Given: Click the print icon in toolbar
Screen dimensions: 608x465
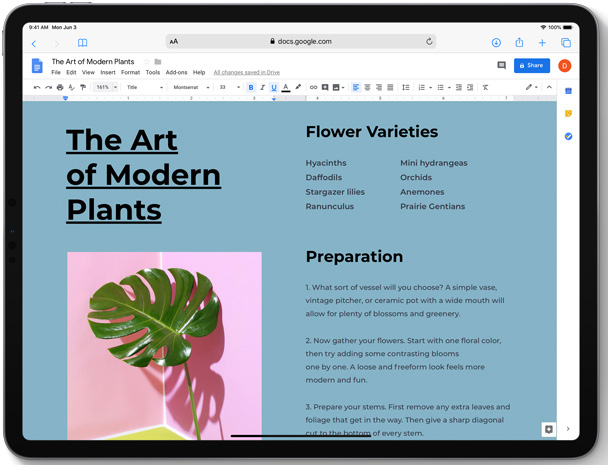Looking at the screenshot, I should click(x=60, y=88).
